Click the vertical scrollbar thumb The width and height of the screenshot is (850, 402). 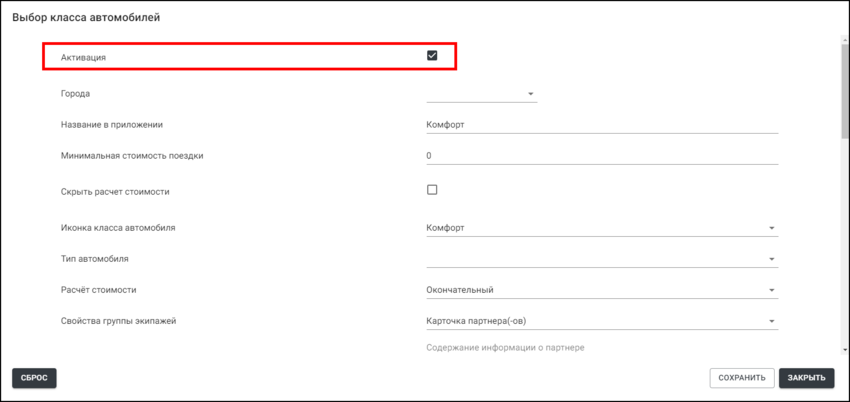[844, 90]
